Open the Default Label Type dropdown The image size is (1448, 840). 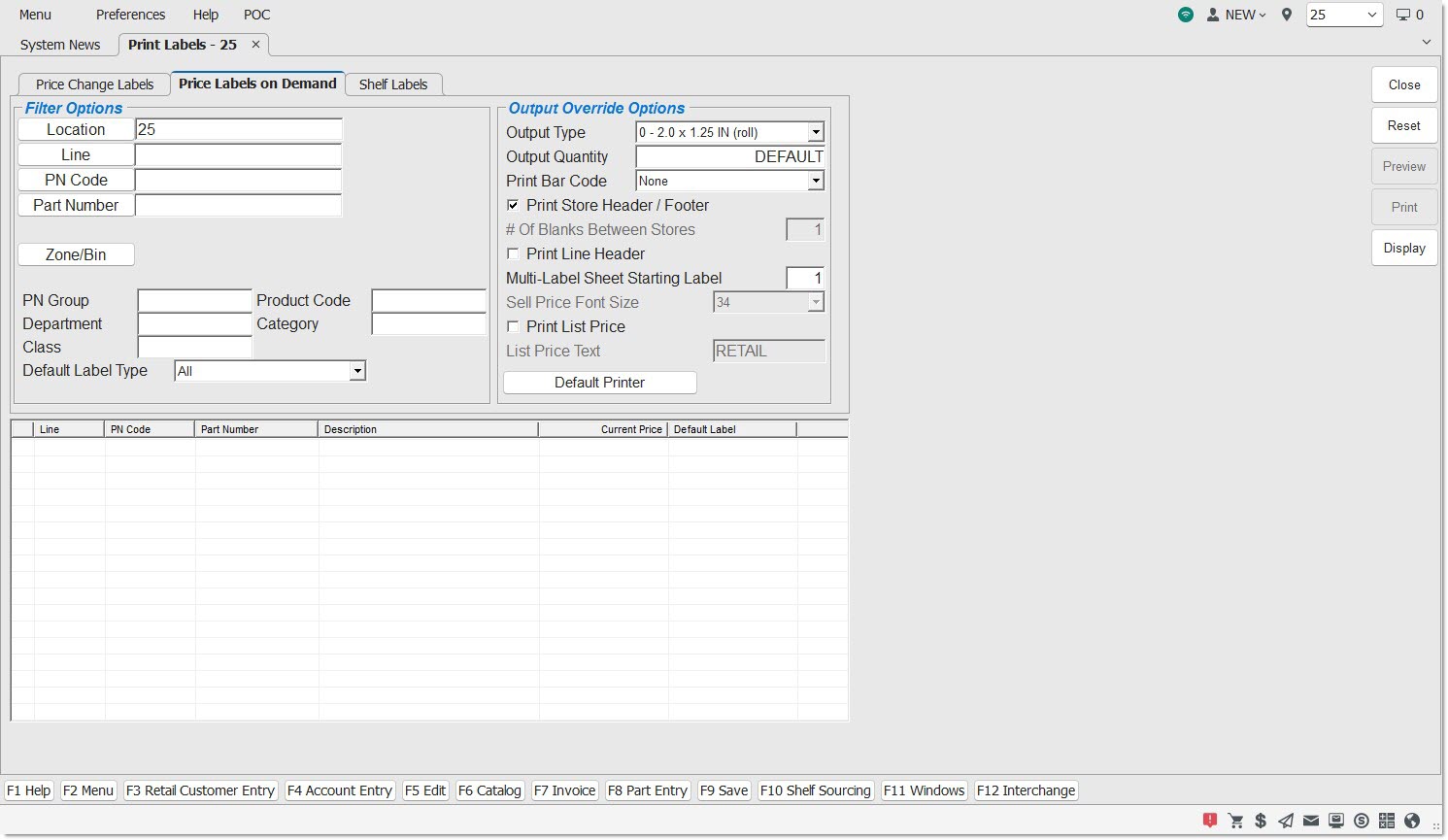357,371
